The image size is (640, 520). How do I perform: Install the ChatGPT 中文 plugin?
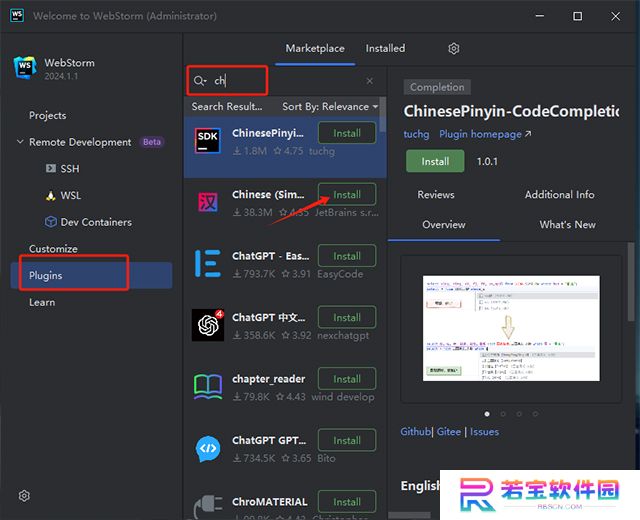[x=347, y=317]
